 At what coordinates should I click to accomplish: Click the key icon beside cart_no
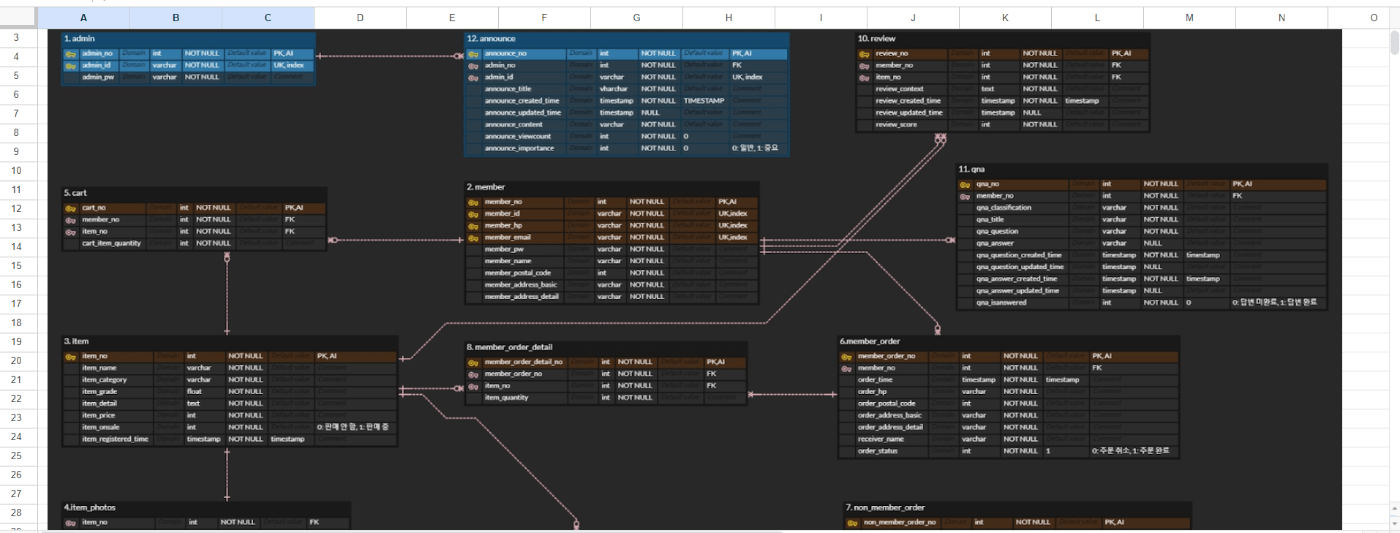71,208
